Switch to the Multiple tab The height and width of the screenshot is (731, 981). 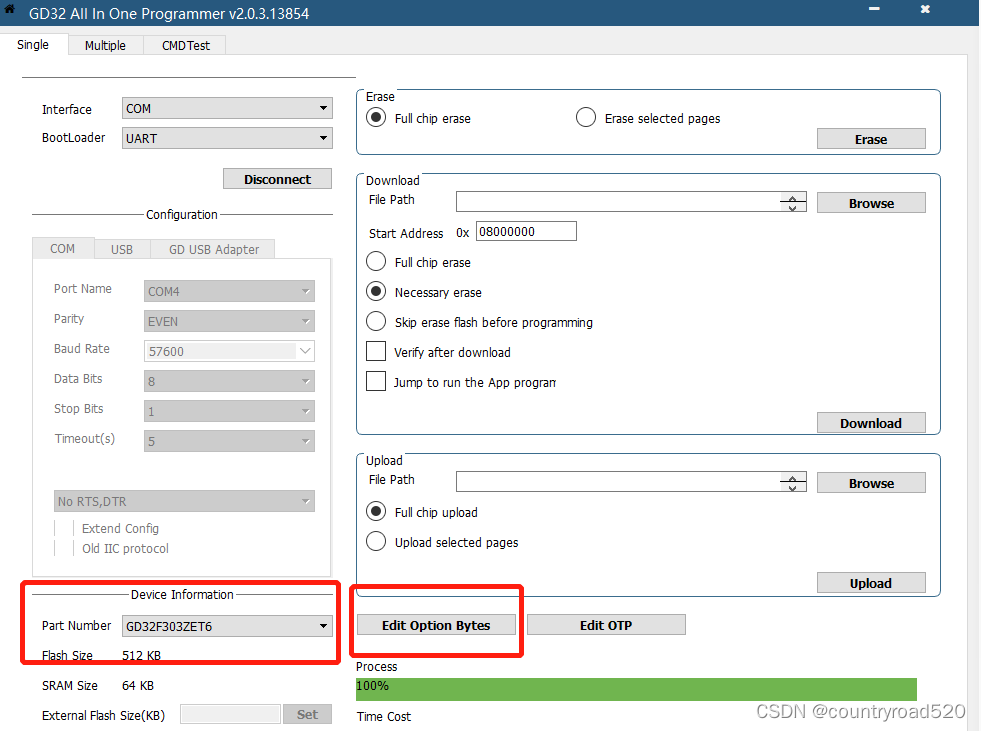tap(105, 45)
